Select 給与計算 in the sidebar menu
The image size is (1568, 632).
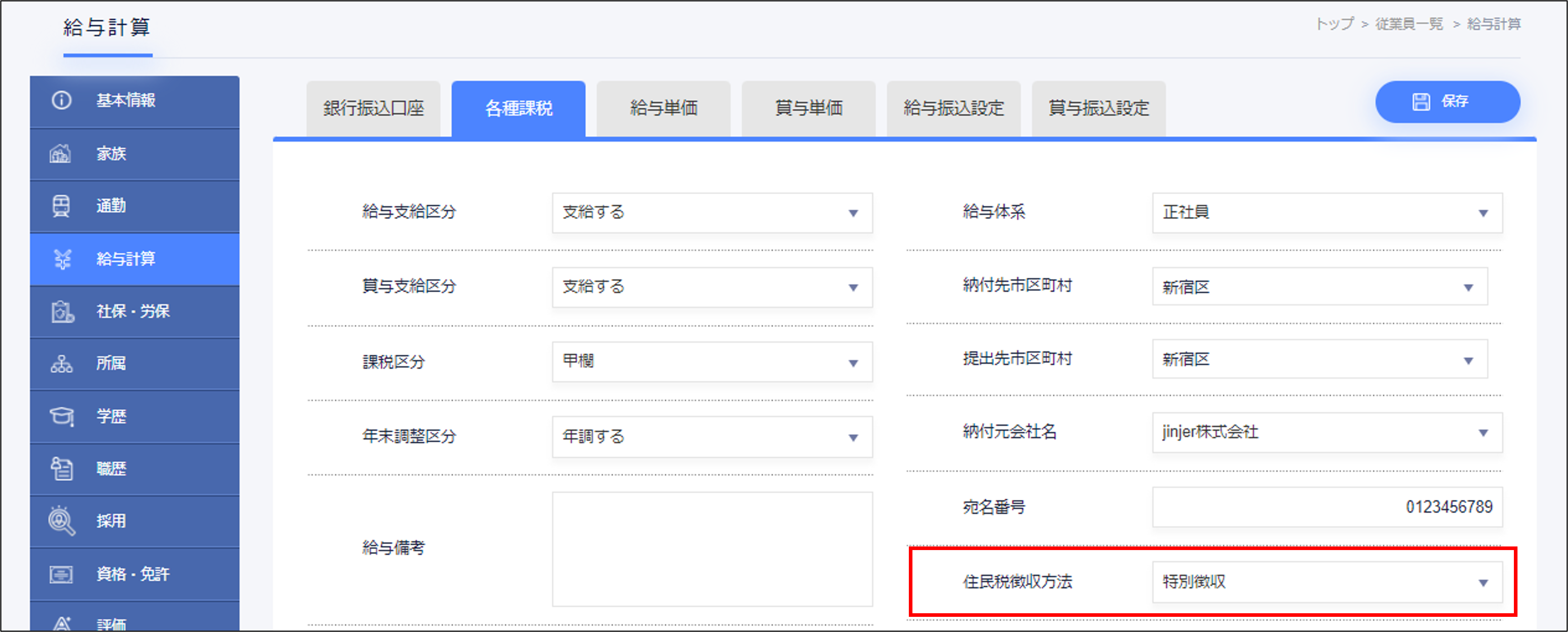point(135,260)
